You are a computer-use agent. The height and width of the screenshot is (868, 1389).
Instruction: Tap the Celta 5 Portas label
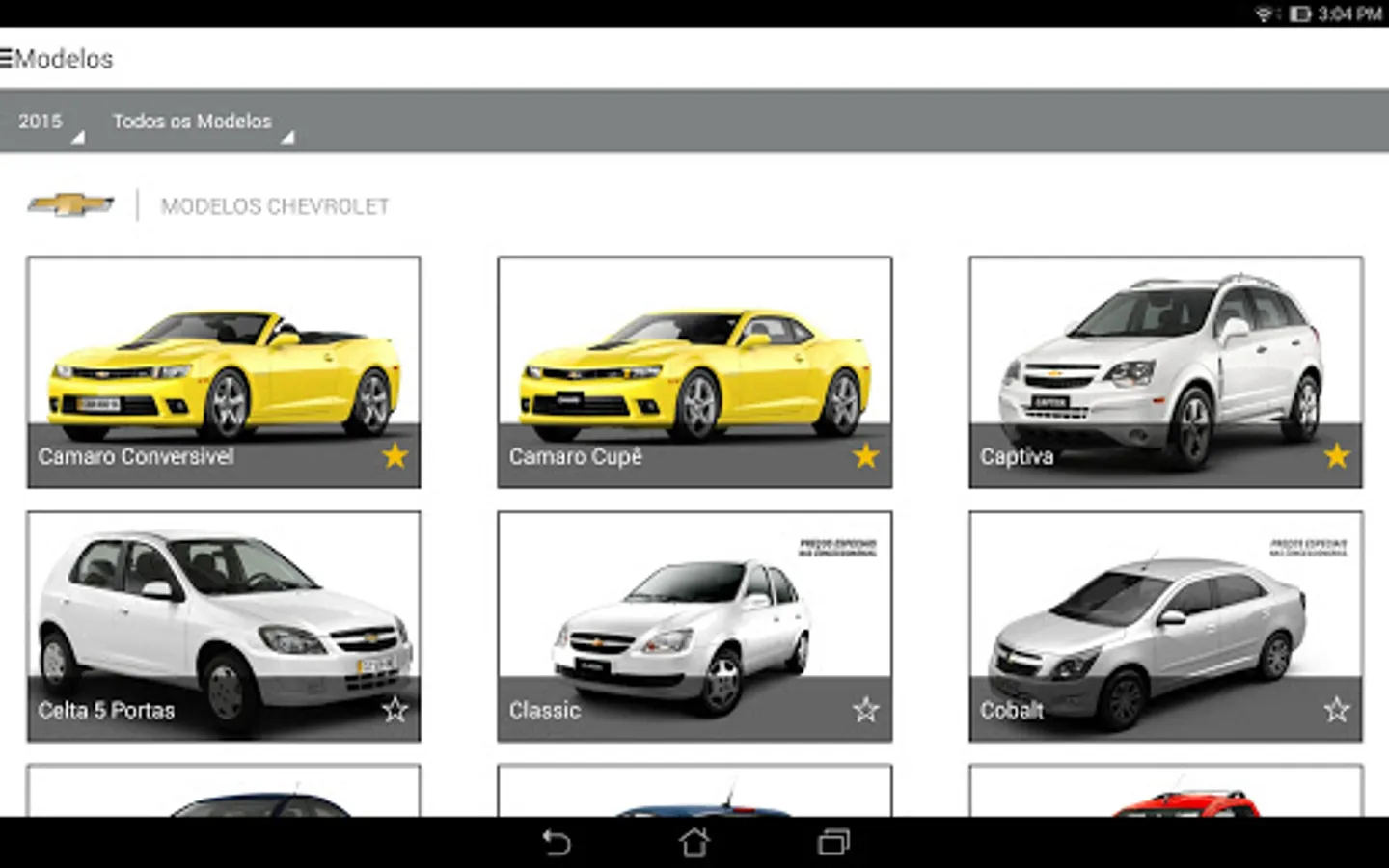click(x=106, y=711)
